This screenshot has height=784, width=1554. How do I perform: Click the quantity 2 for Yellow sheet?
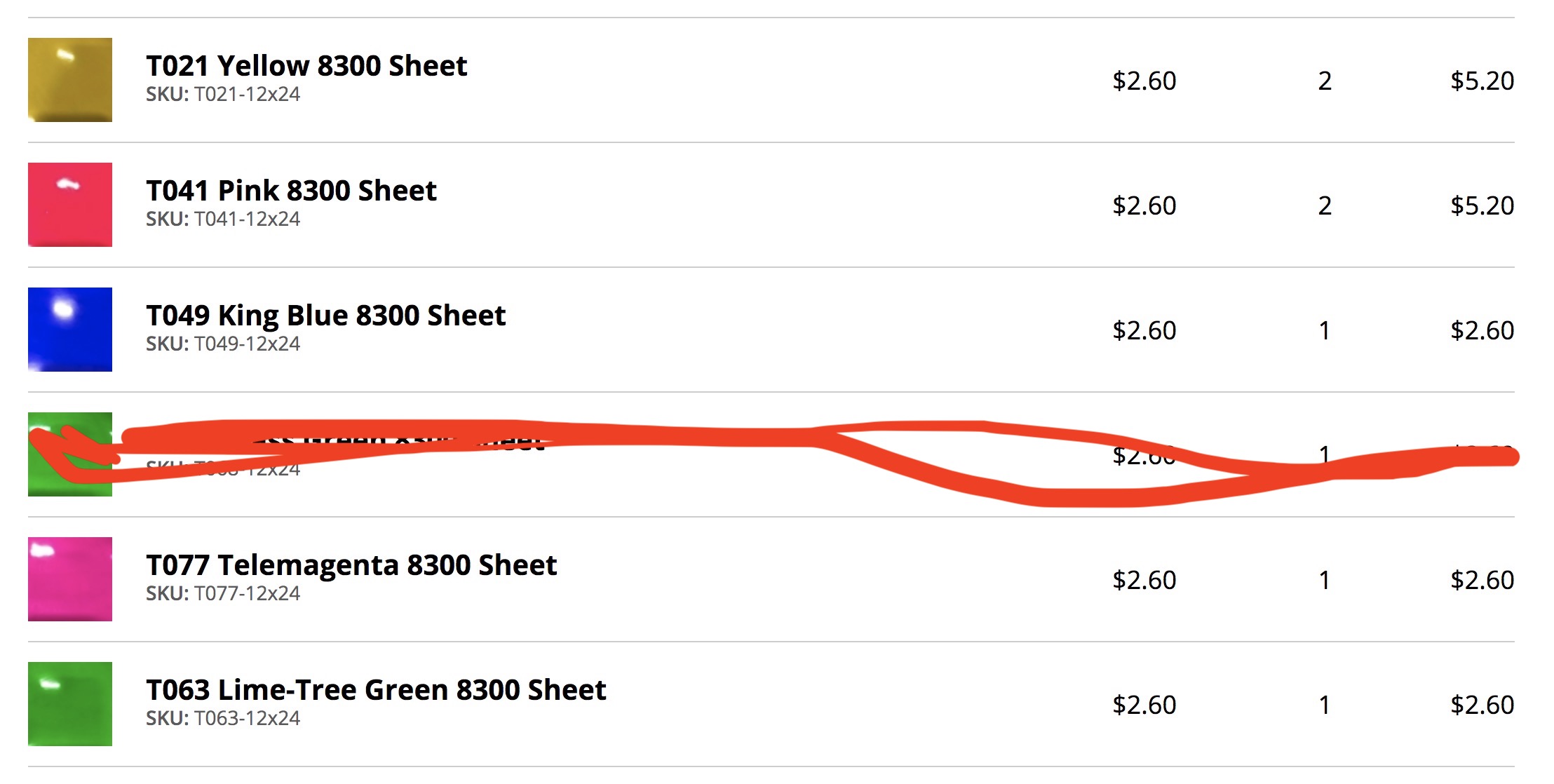(1325, 81)
